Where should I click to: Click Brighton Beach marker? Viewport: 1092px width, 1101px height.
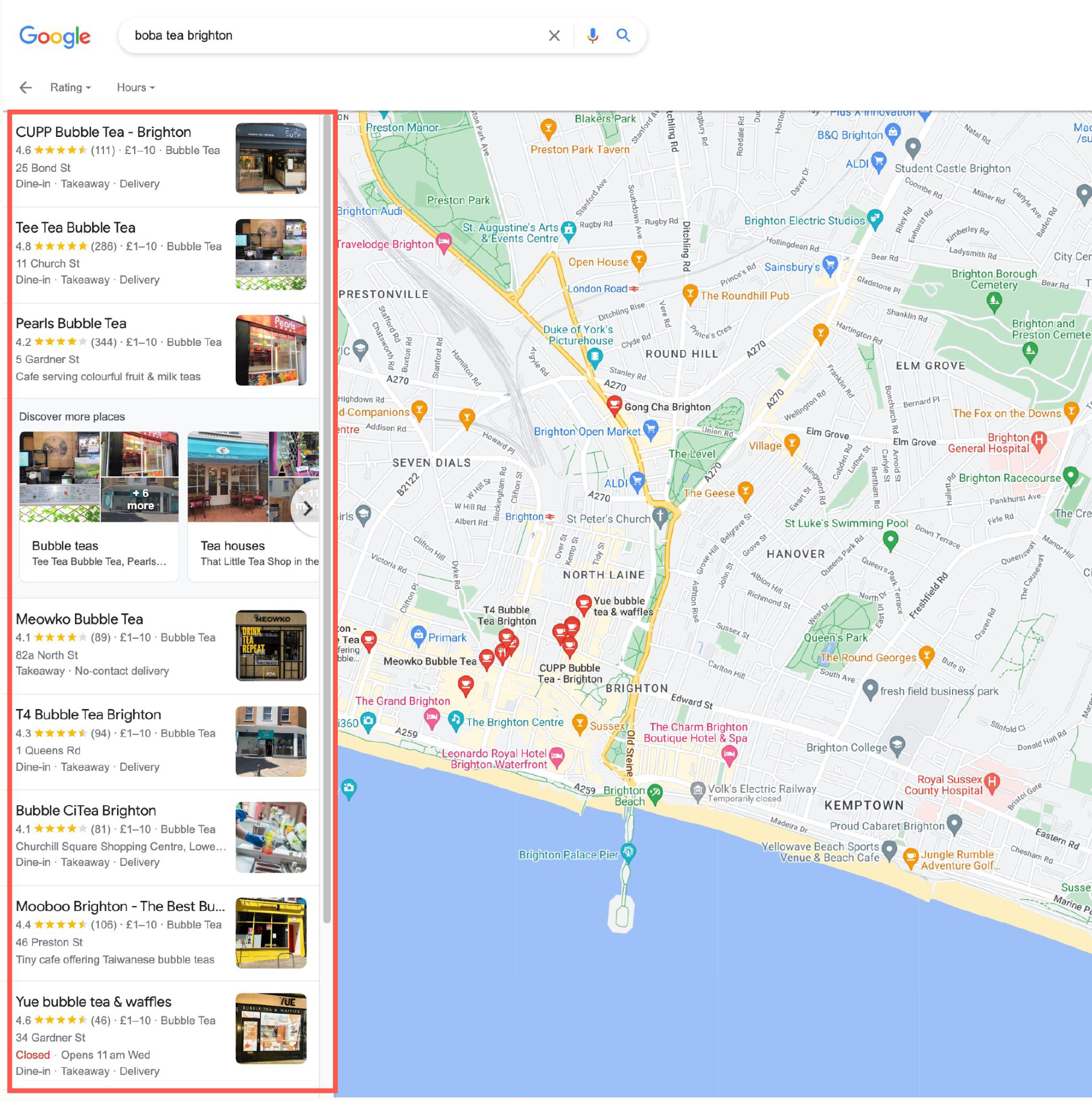coord(654,793)
